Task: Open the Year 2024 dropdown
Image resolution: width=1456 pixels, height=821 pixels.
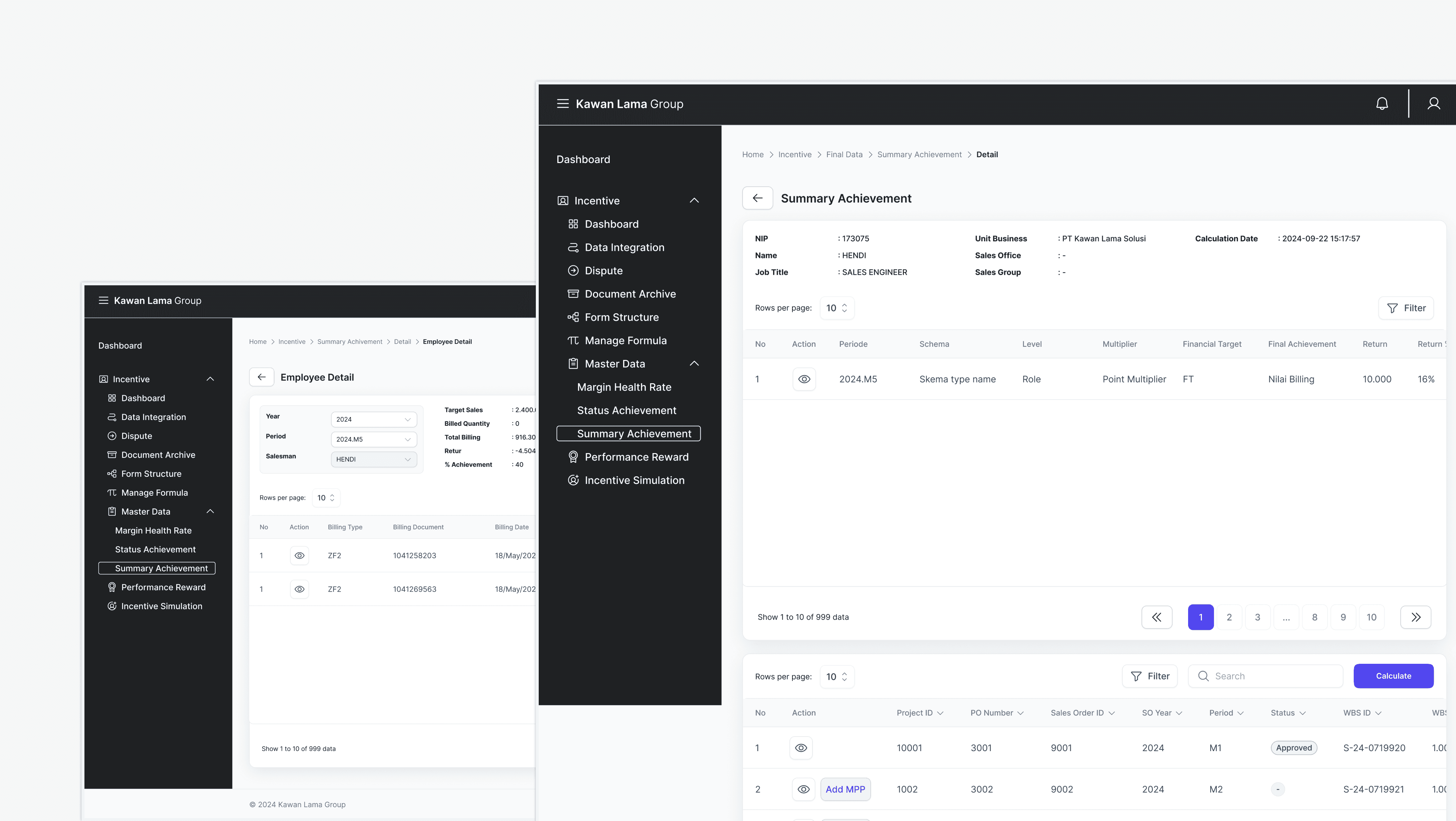Action: coord(373,419)
